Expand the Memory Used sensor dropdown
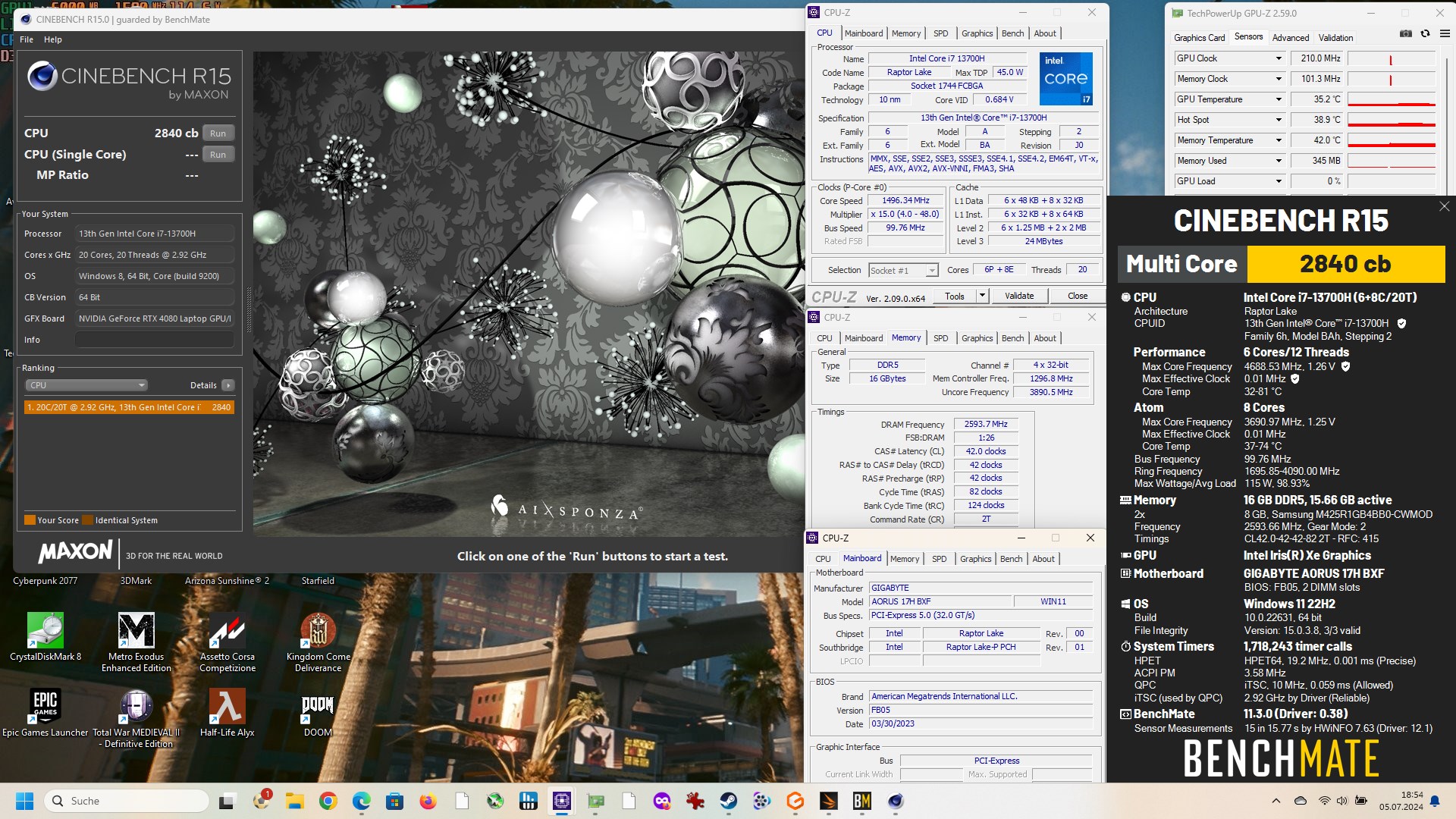 tap(1279, 161)
